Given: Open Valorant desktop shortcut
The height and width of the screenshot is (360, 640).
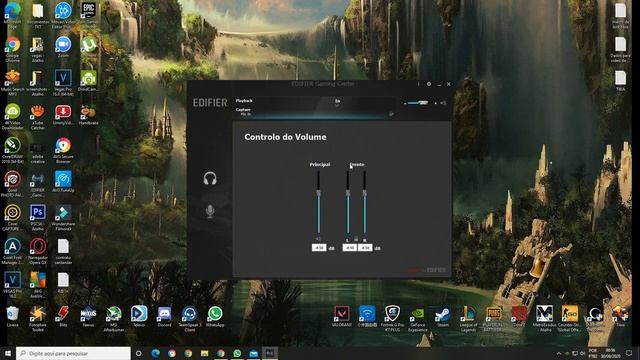Looking at the screenshot, I should tap(342, 317).
